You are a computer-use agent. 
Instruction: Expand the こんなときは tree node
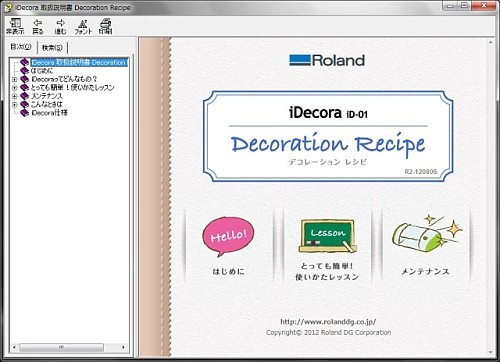pyautogui.click(x=14, y=105)
